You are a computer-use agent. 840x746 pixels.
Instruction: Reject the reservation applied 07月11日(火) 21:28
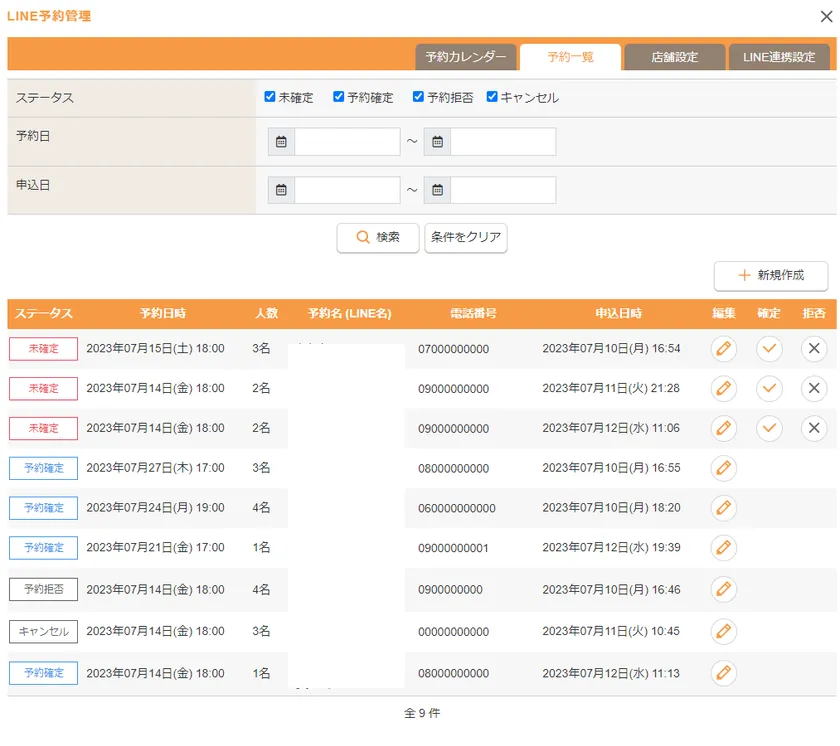(x=813, y=388)
